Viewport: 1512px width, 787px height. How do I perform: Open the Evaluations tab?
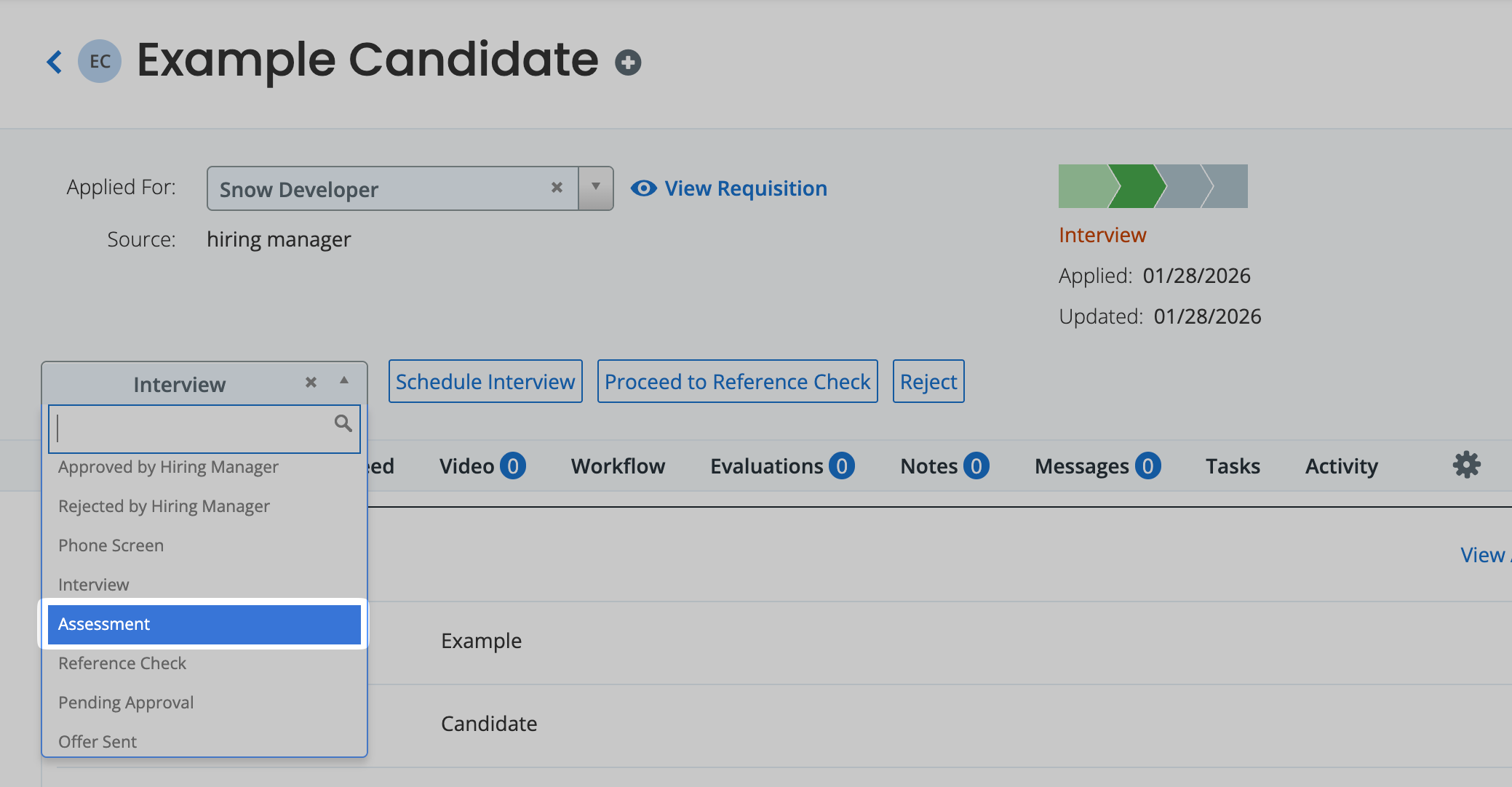click(766, 466)
